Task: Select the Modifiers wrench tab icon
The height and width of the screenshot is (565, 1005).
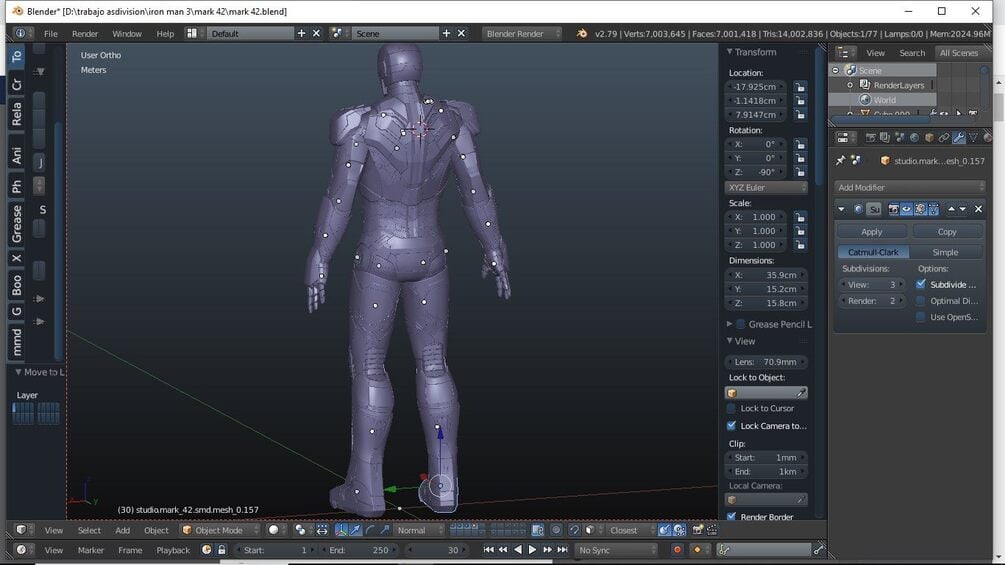Action: coord(959,138)
